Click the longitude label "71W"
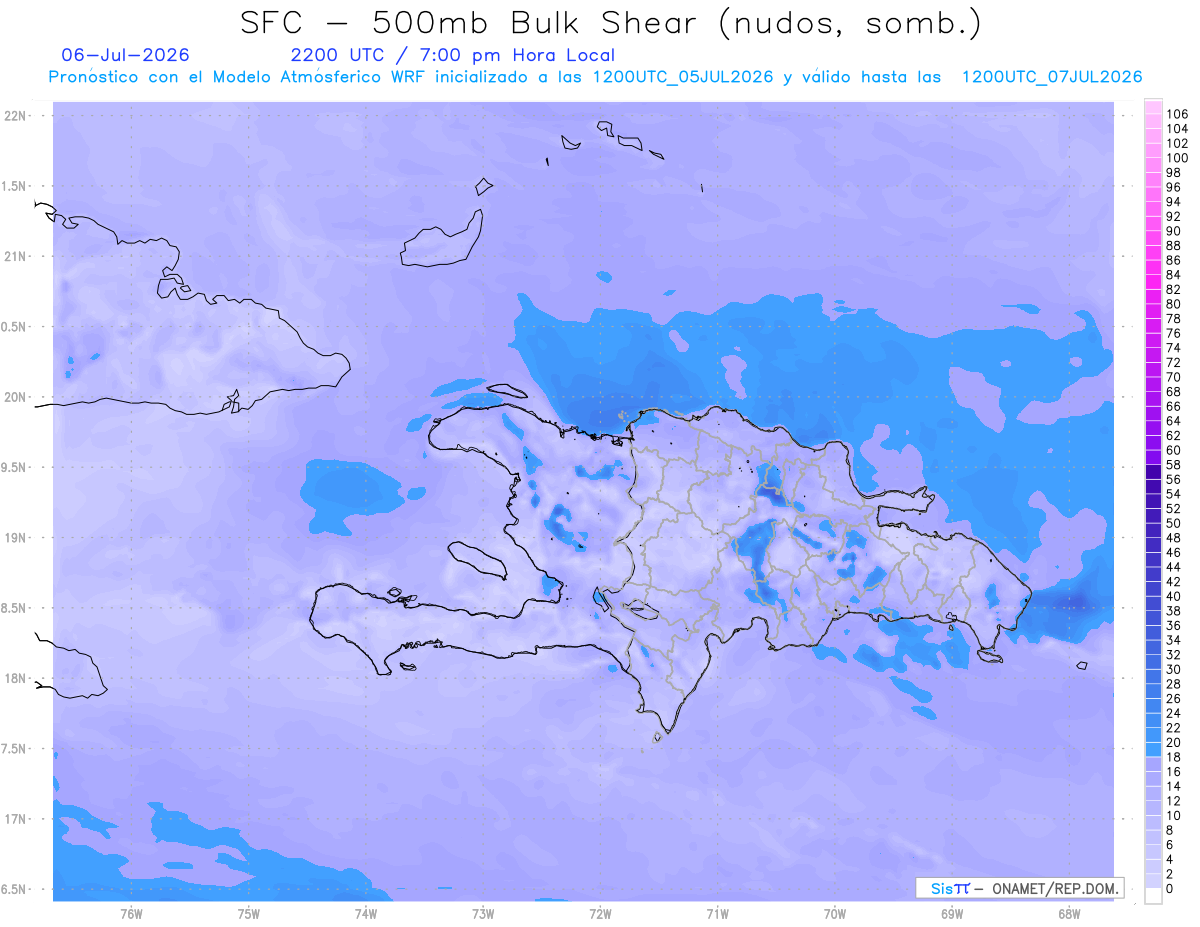This screenshot has height=927, width=1200. point(717,914)
